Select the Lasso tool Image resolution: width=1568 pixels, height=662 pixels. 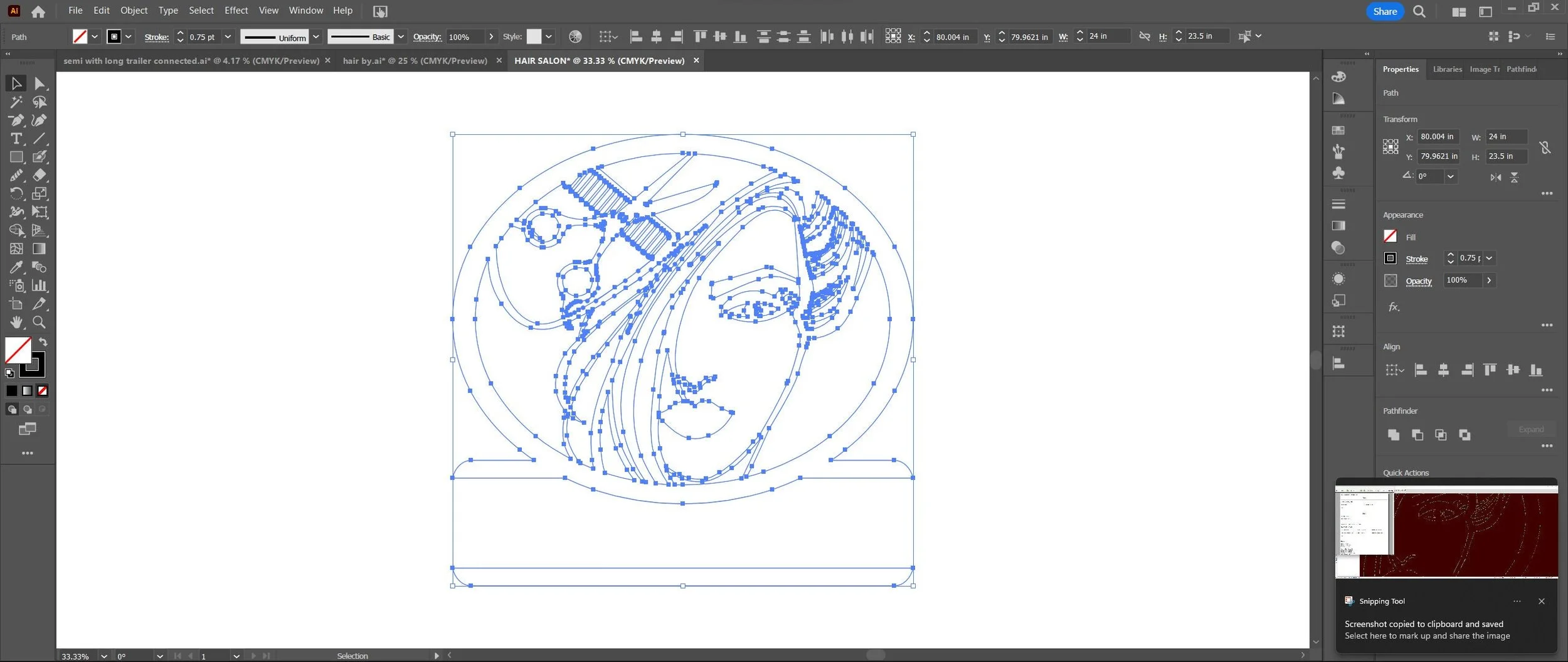tap(40, 102)
